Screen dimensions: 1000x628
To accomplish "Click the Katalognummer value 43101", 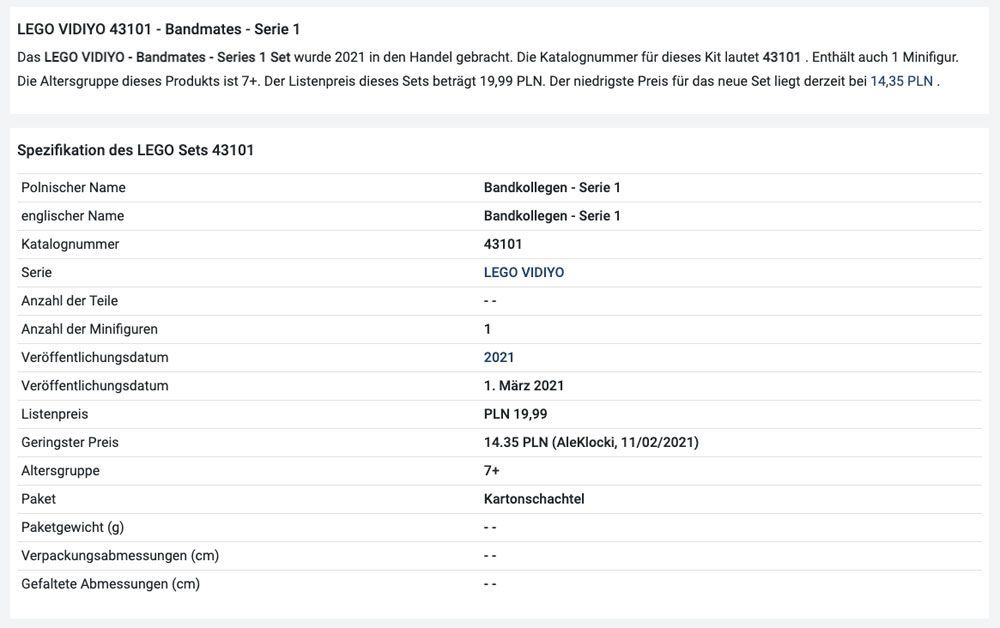I will click(x=503, y=244).
